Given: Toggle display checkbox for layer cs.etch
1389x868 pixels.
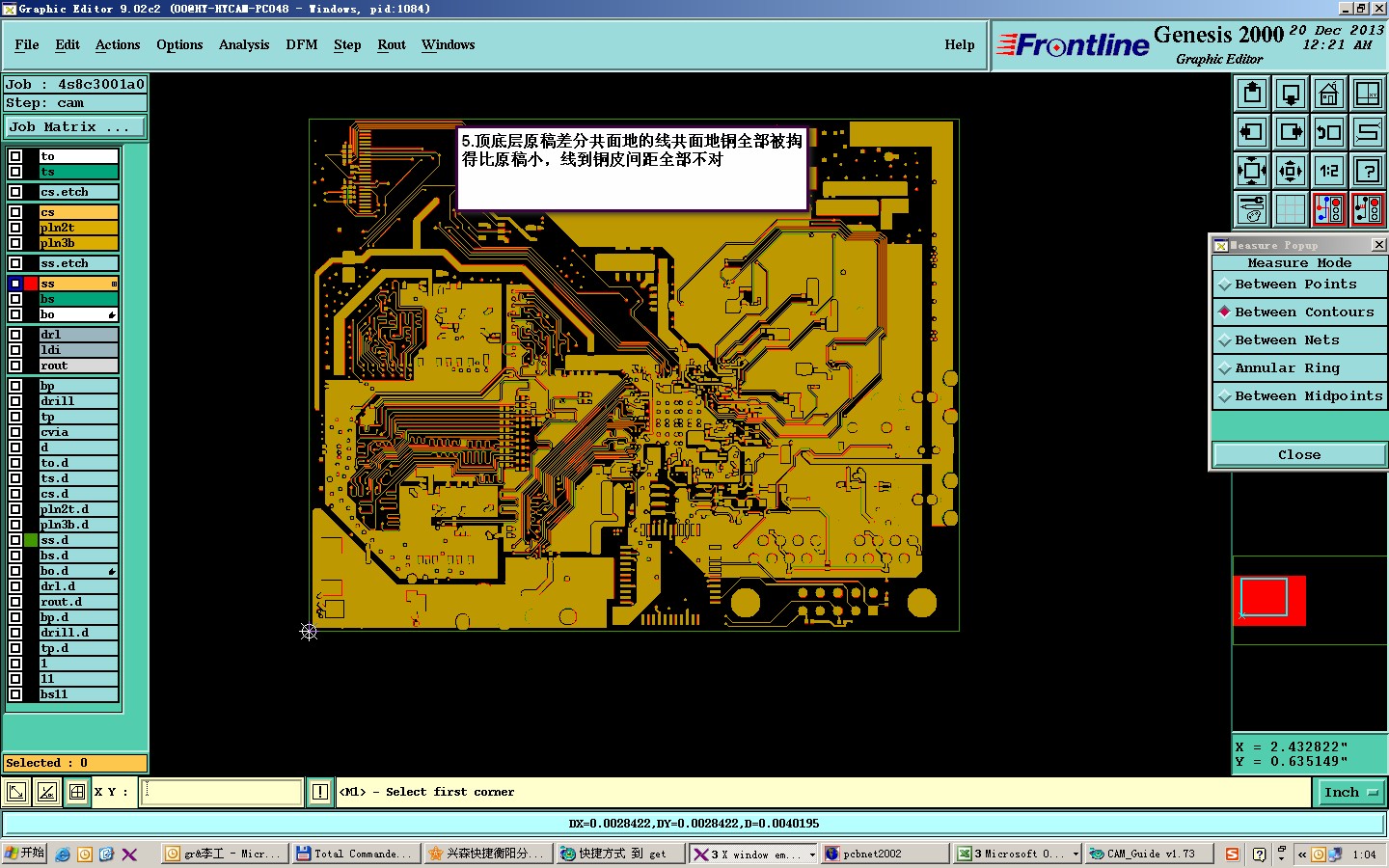Looking at the screenshot, I should (x=15, y=192).
